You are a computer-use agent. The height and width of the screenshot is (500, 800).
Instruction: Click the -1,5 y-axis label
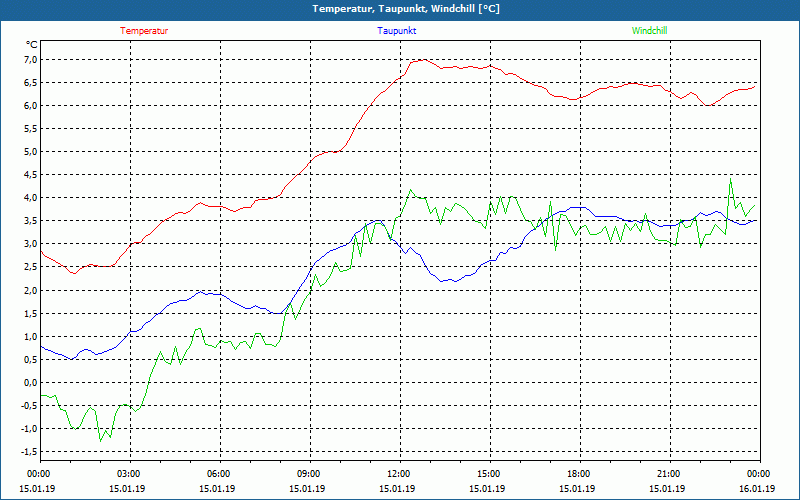click(x=29, y=452)
